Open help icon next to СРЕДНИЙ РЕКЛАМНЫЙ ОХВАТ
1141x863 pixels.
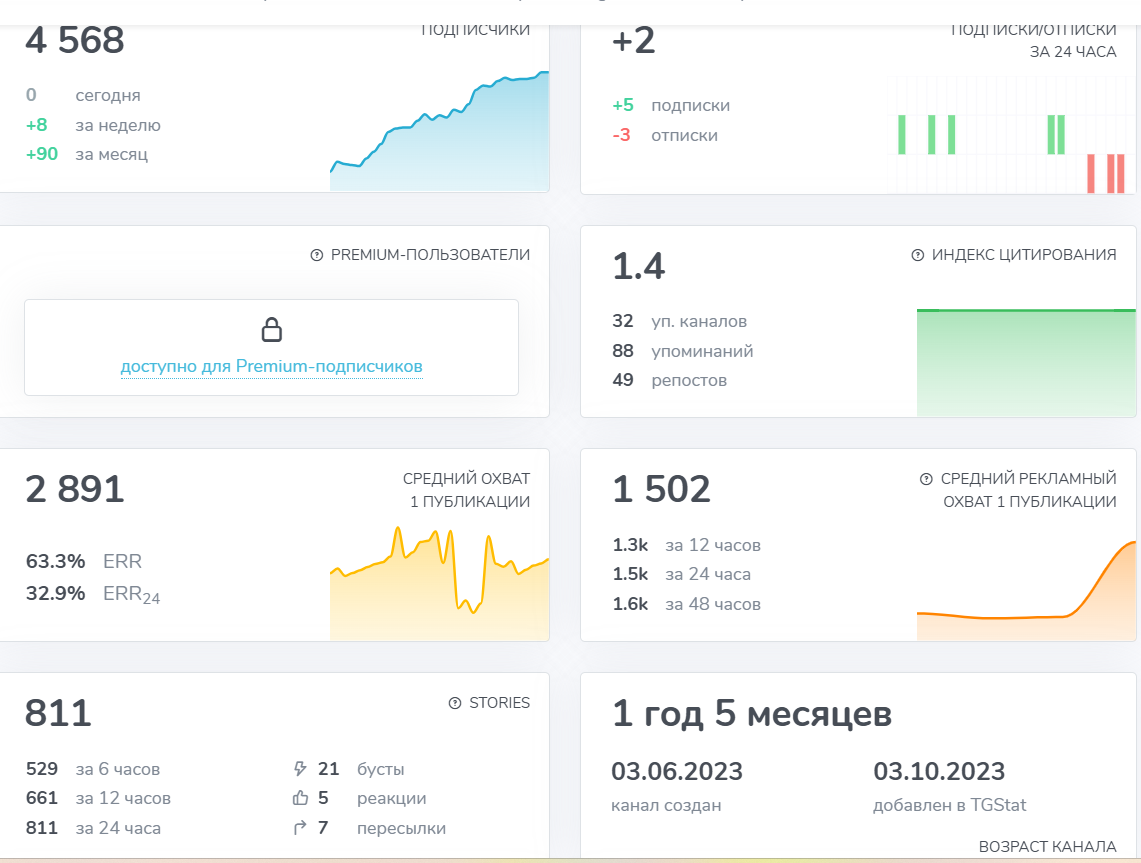pos(926,479)
